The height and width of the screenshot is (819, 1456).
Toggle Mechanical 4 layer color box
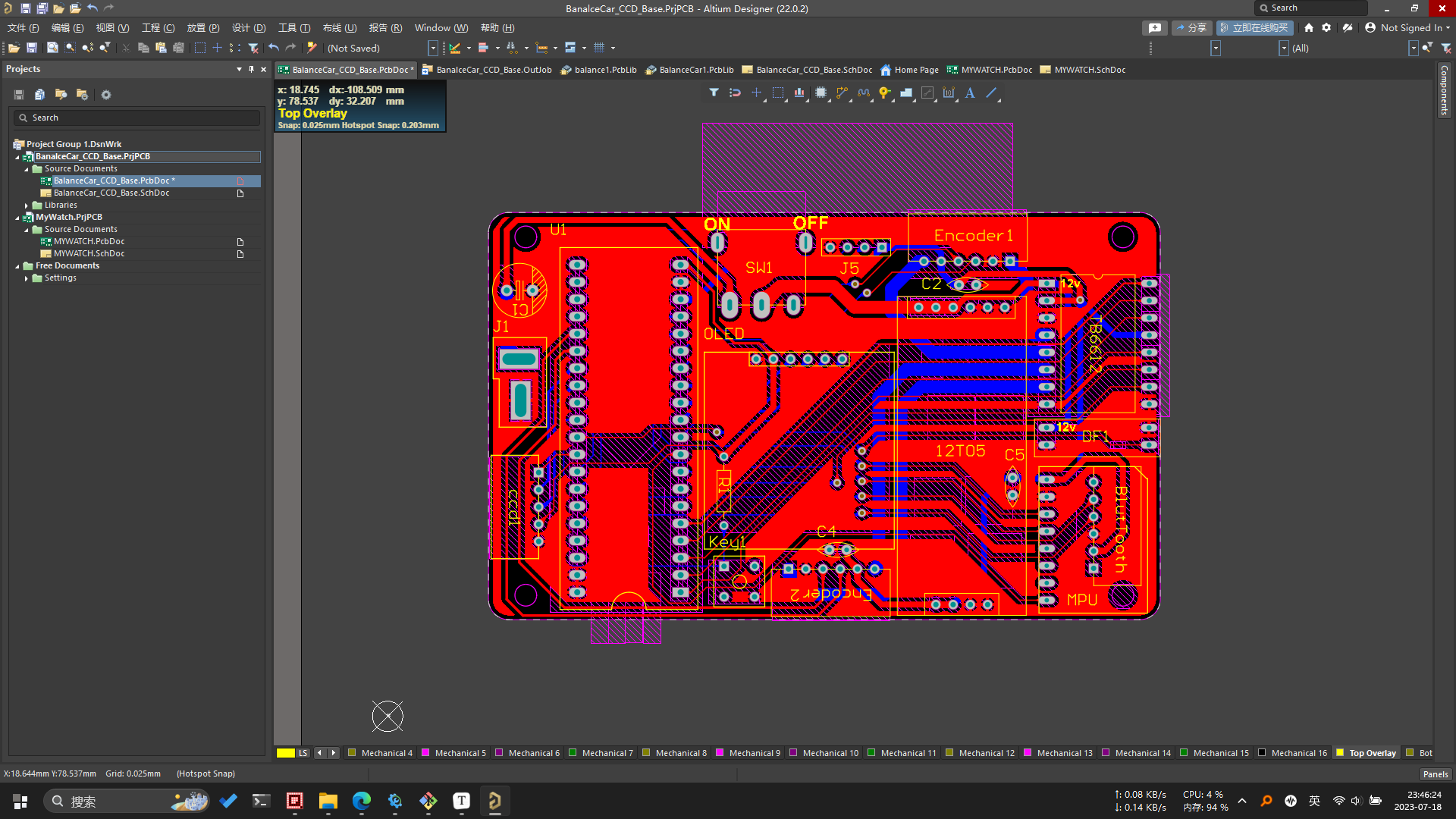pos(352,753)
